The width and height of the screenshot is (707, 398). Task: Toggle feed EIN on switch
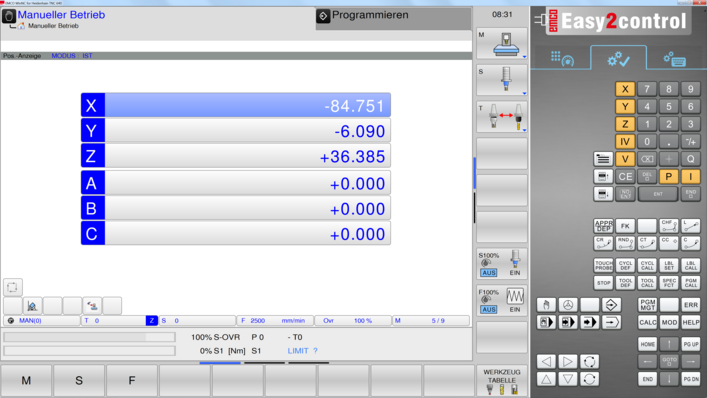tap(515, 310)
